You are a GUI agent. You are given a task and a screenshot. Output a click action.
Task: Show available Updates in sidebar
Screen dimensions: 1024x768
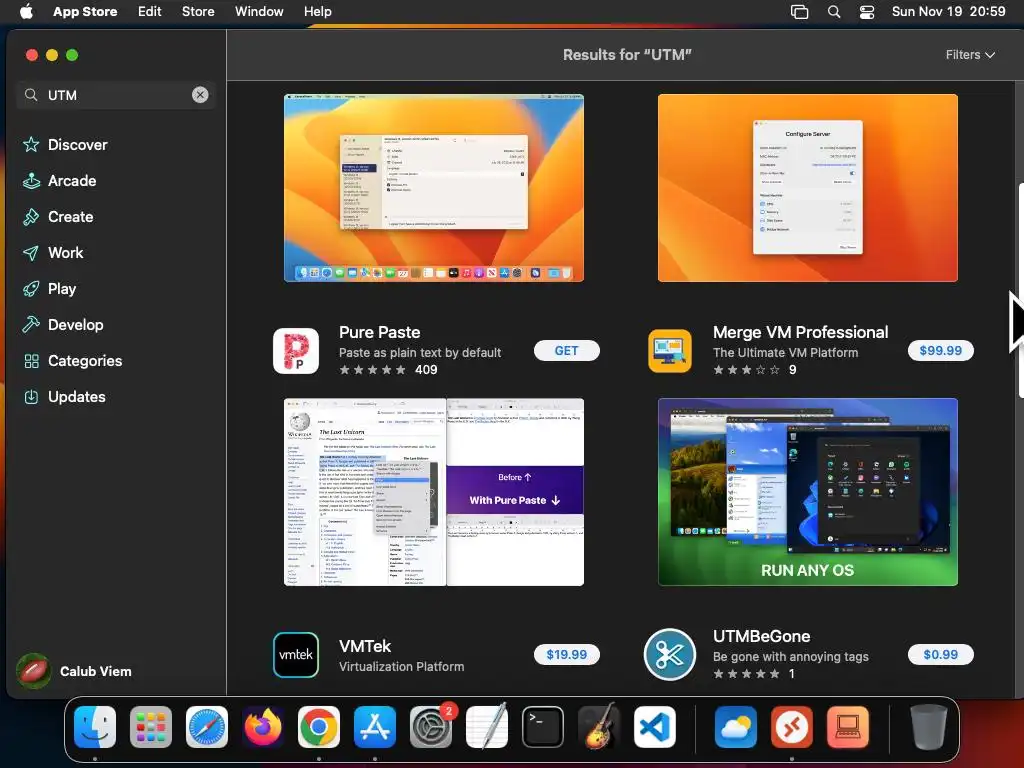pyautogui.click(x=64, y=396)
